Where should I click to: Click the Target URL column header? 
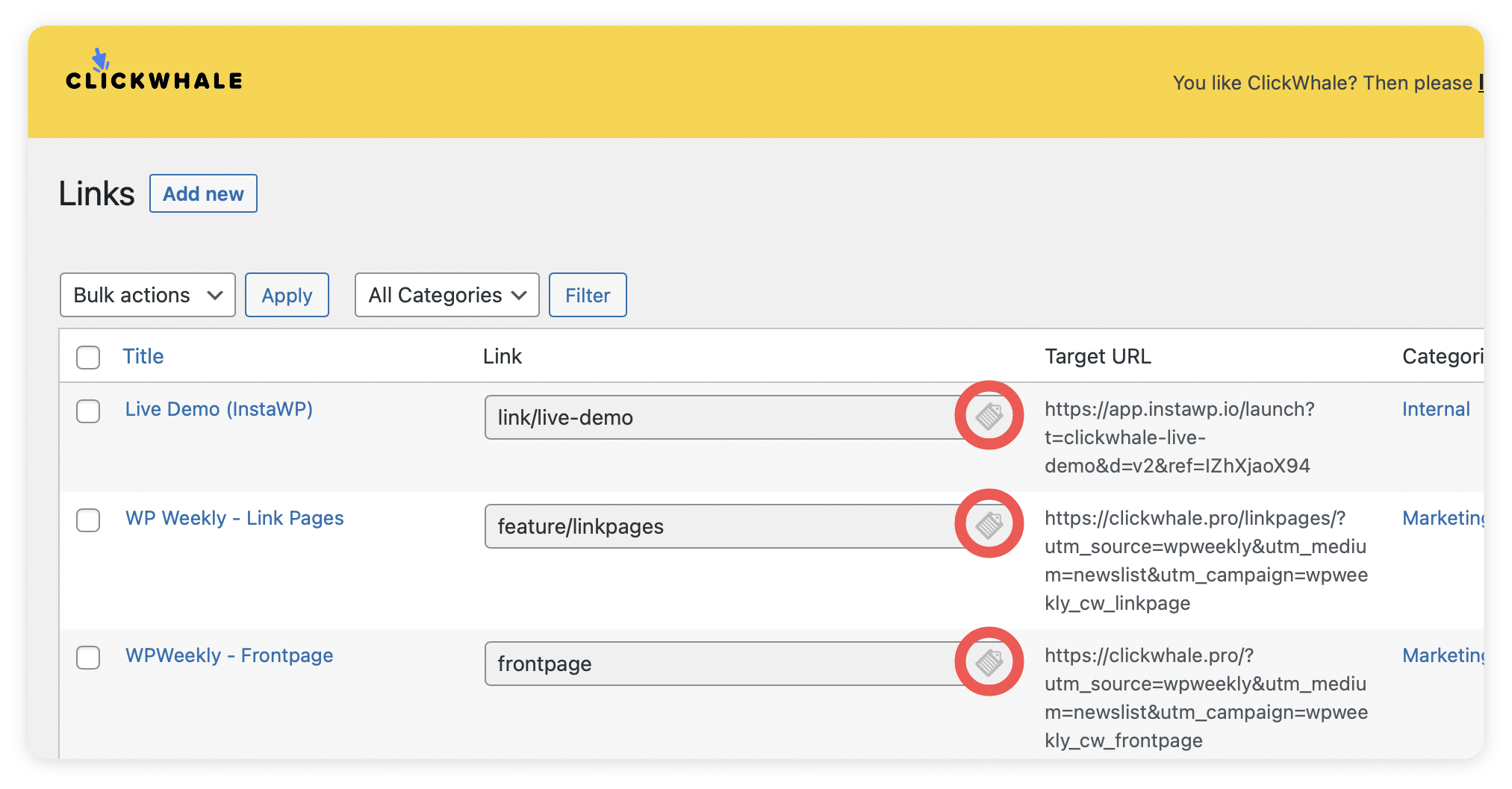coord(1098,356)
